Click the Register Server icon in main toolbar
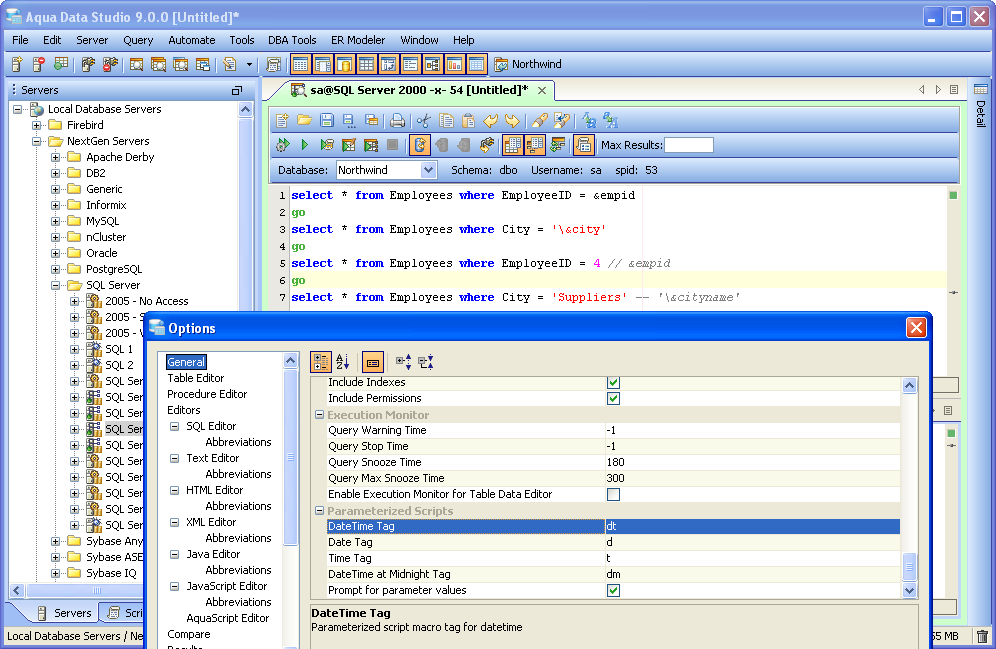This screenshot has height=649, width=996. click(17, 64)
